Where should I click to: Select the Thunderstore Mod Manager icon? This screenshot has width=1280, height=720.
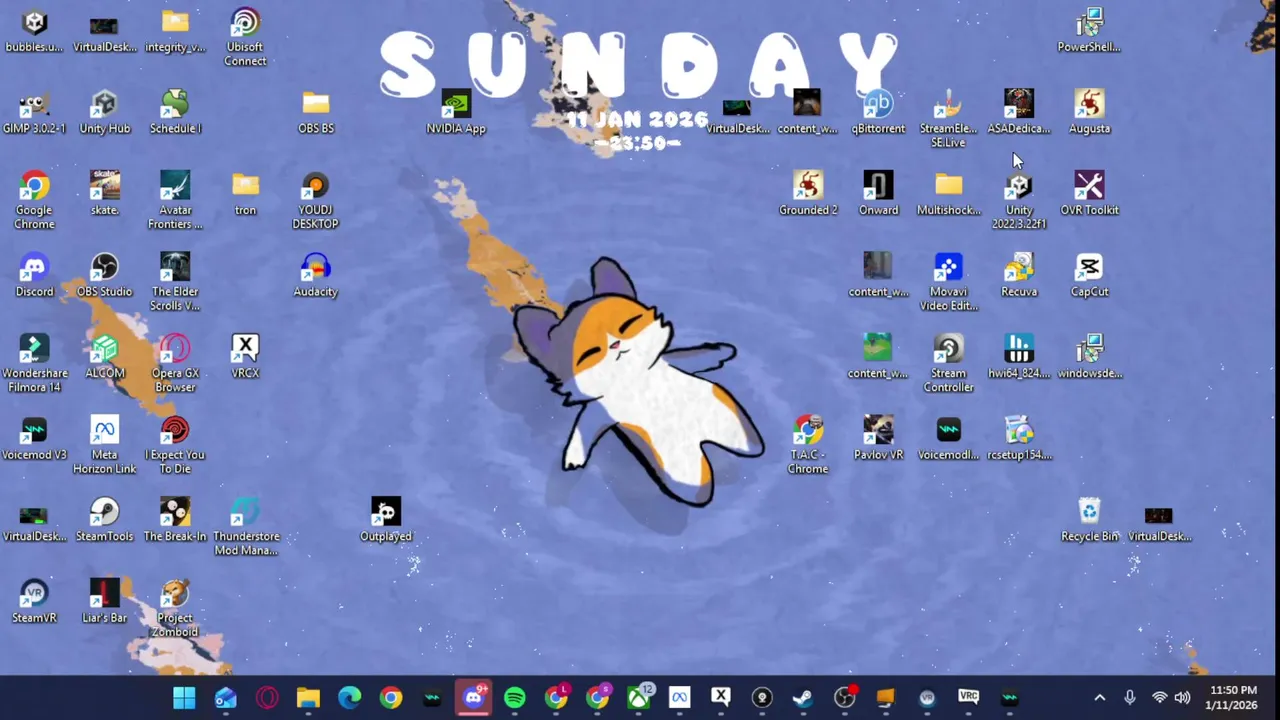pos(245,527)
